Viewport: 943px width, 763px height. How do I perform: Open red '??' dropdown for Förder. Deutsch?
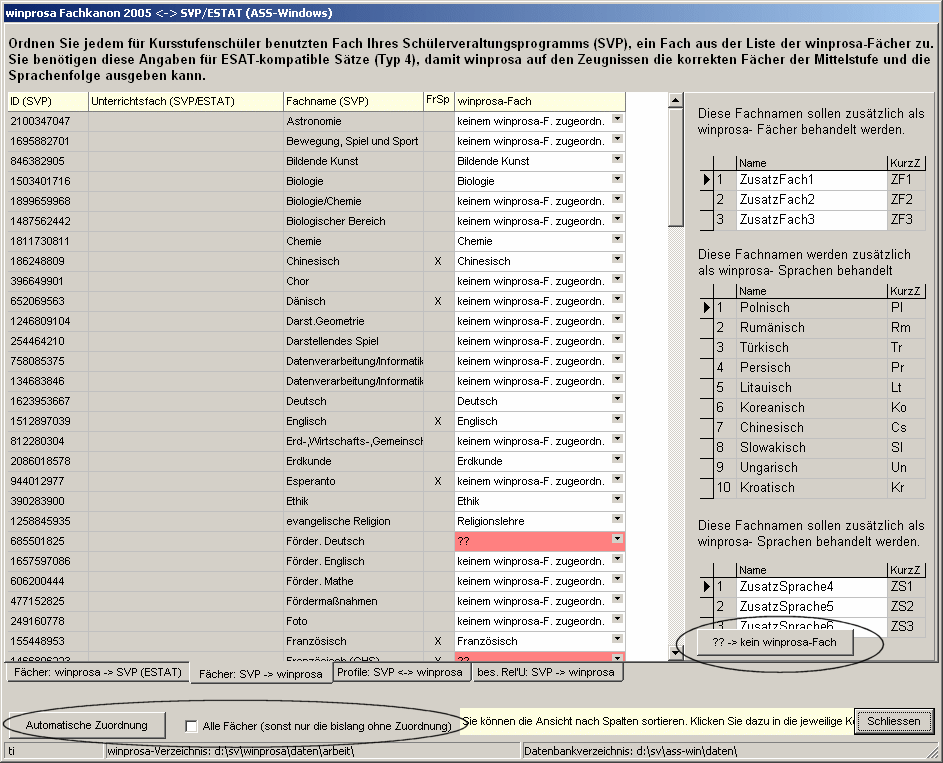pos(617,540)
